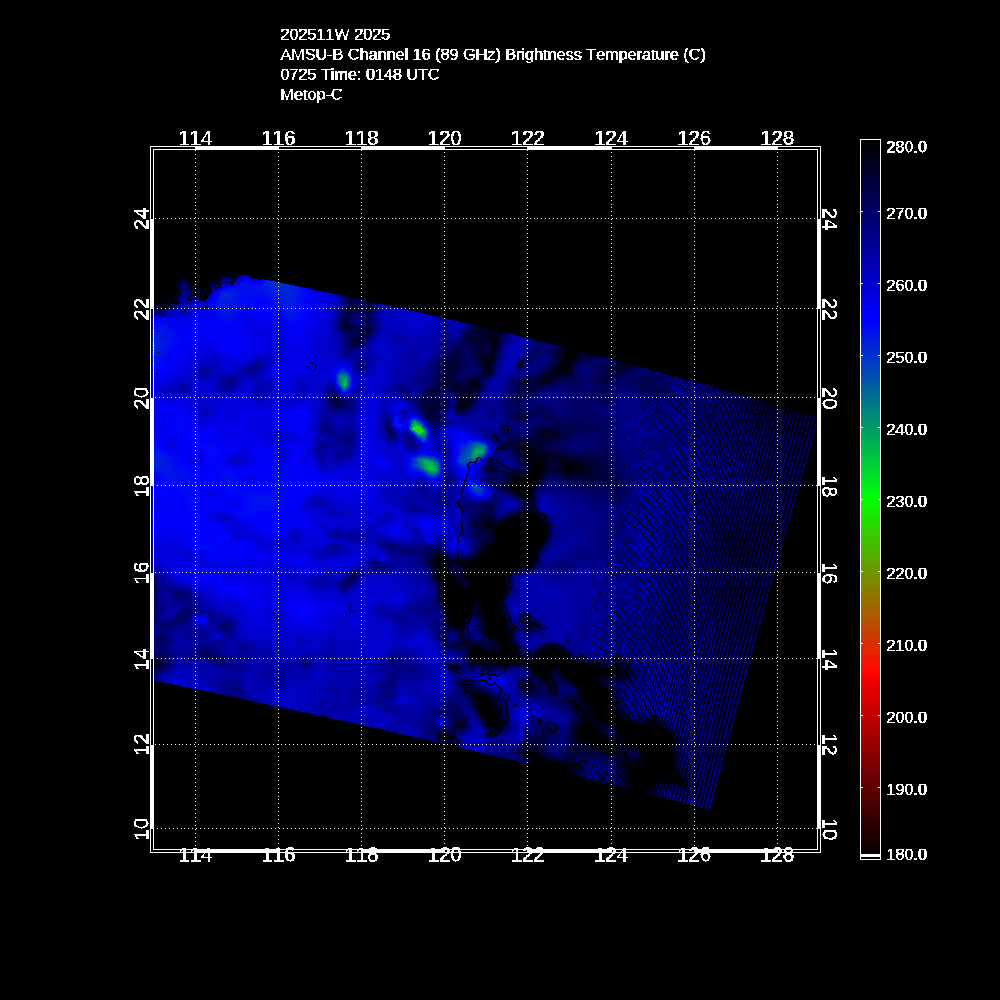Click the top-axis longitude label '128'
Screen dimensions: 1000x1000
[777, 138]
